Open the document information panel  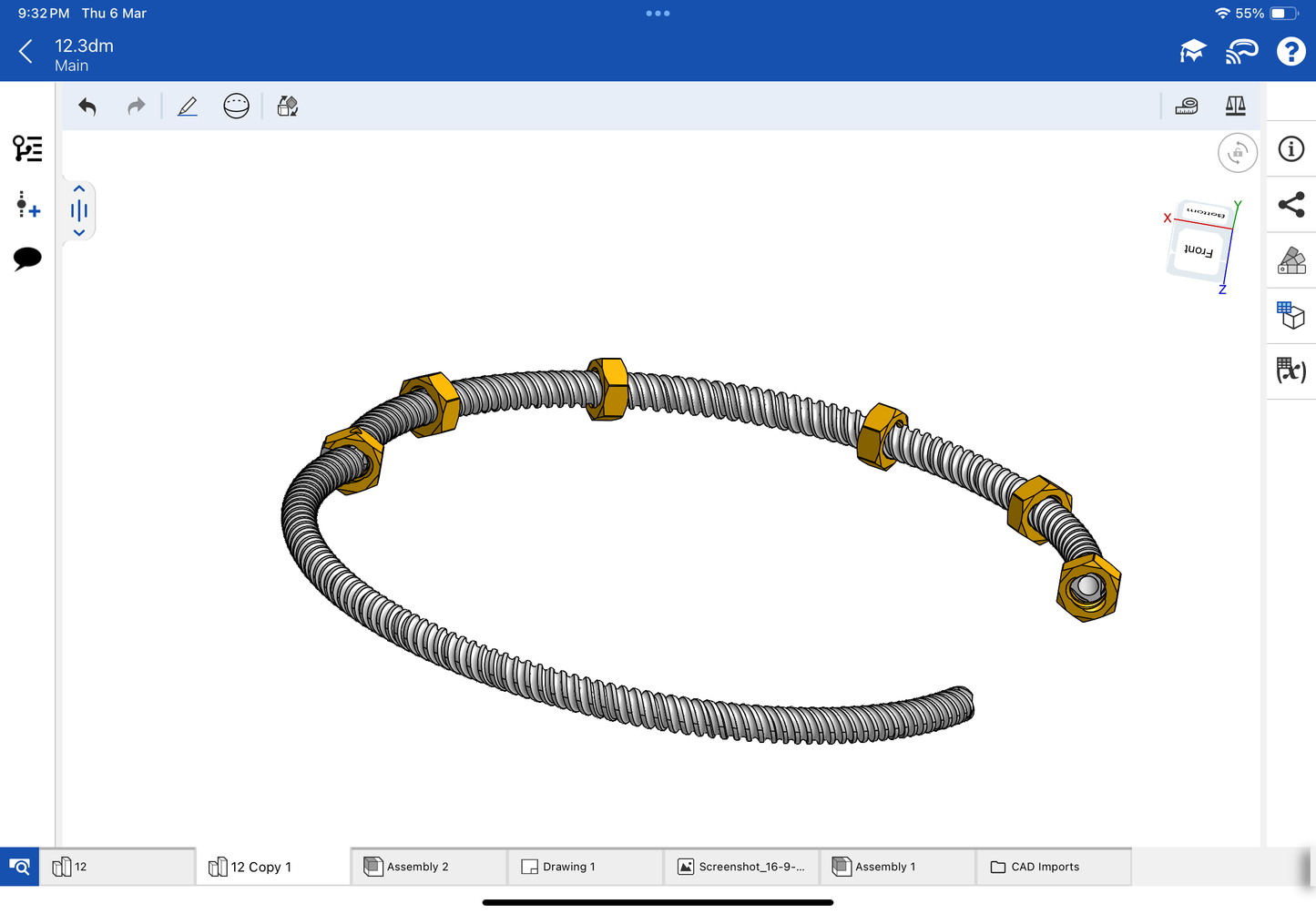(x=1291, y=149)
